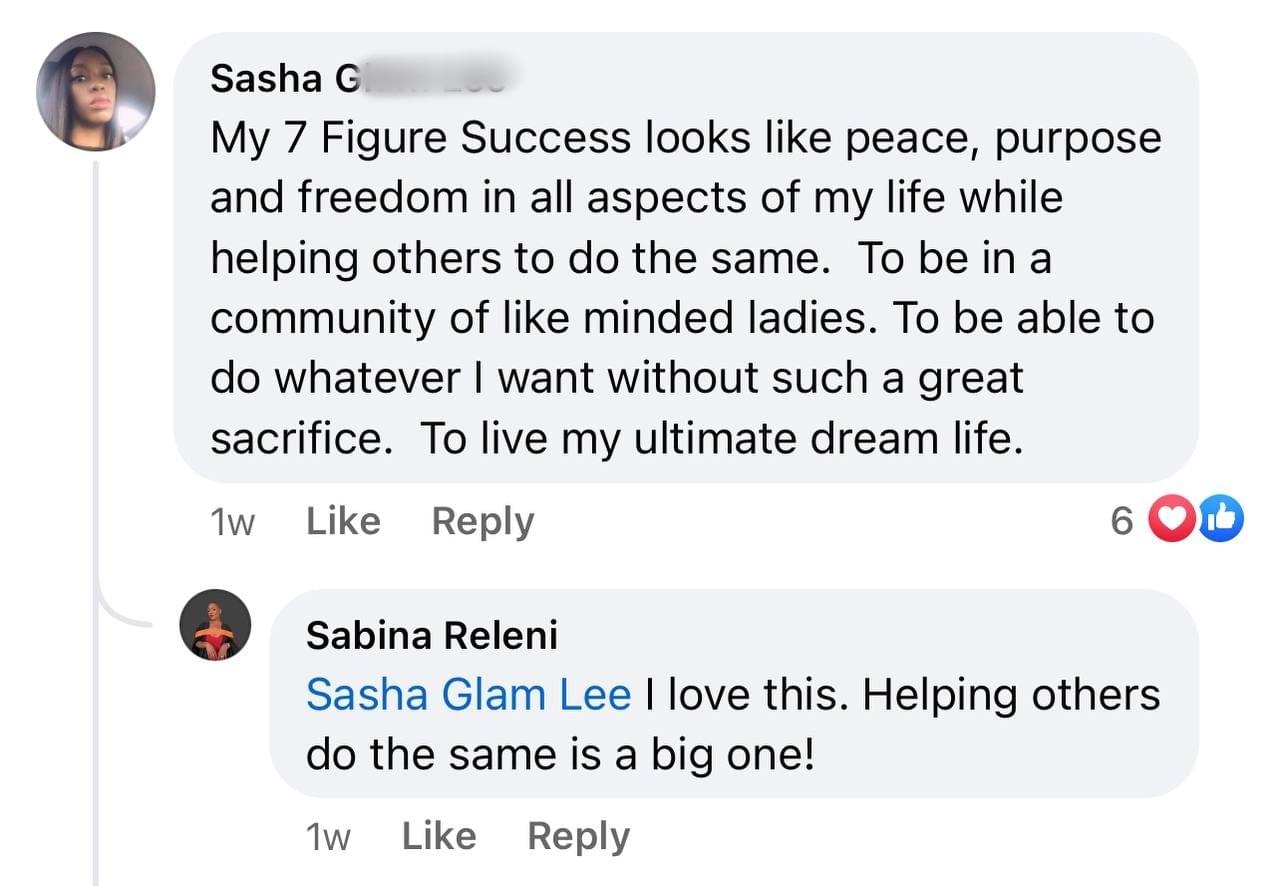Reply to Sabina Releni's comment
The height and width of the screenshot is (886, 1280).
578,836
